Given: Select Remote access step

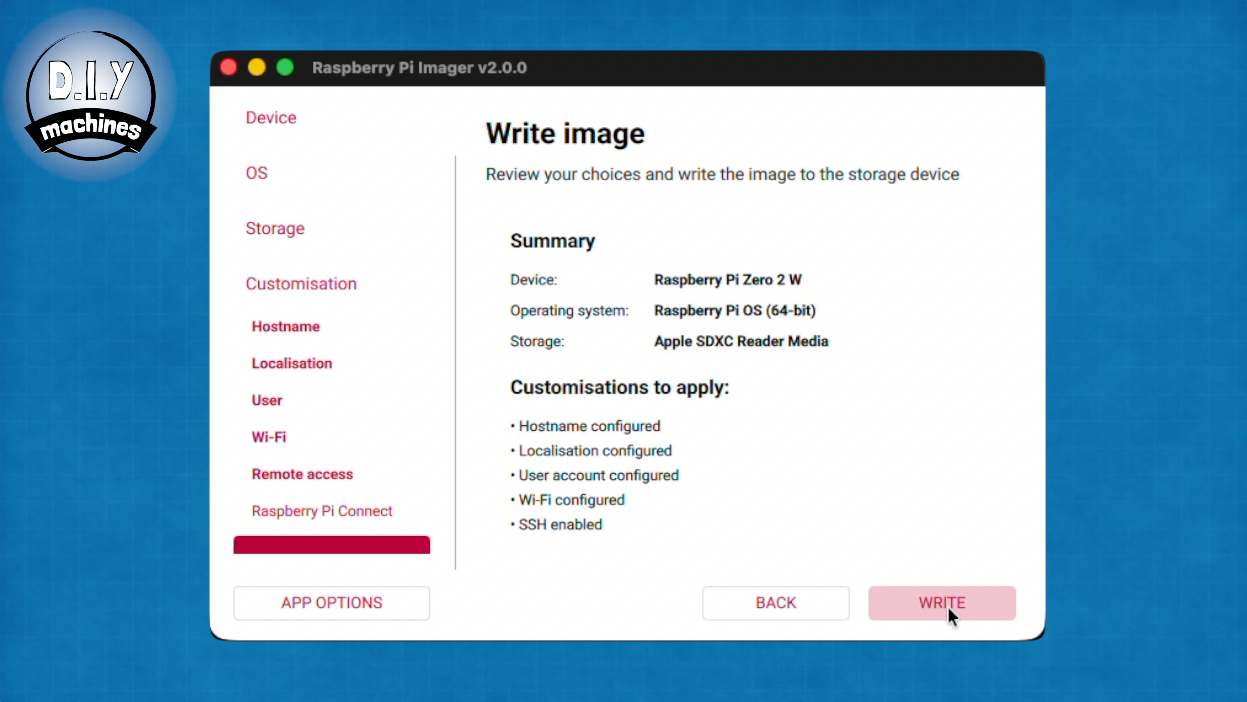Looking at the screenshot, I should click(x=302, y=475).
